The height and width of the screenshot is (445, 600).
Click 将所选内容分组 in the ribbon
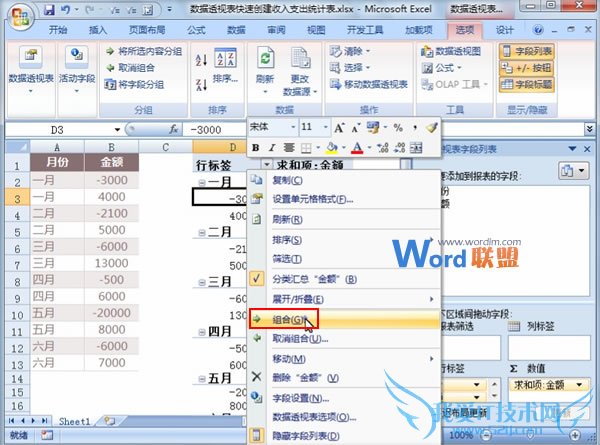(144, 51)
